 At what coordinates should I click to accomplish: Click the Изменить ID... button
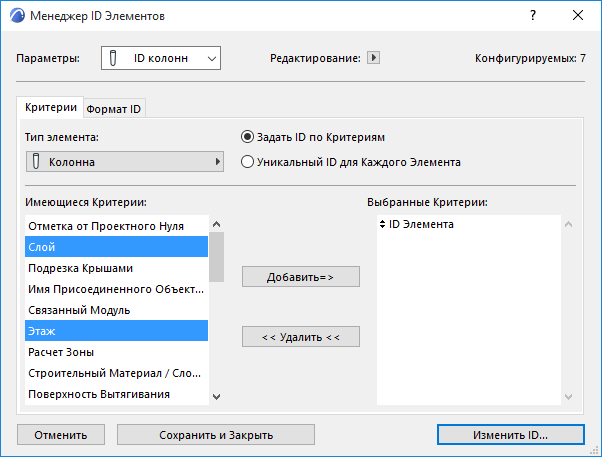(x=510, y=435)
